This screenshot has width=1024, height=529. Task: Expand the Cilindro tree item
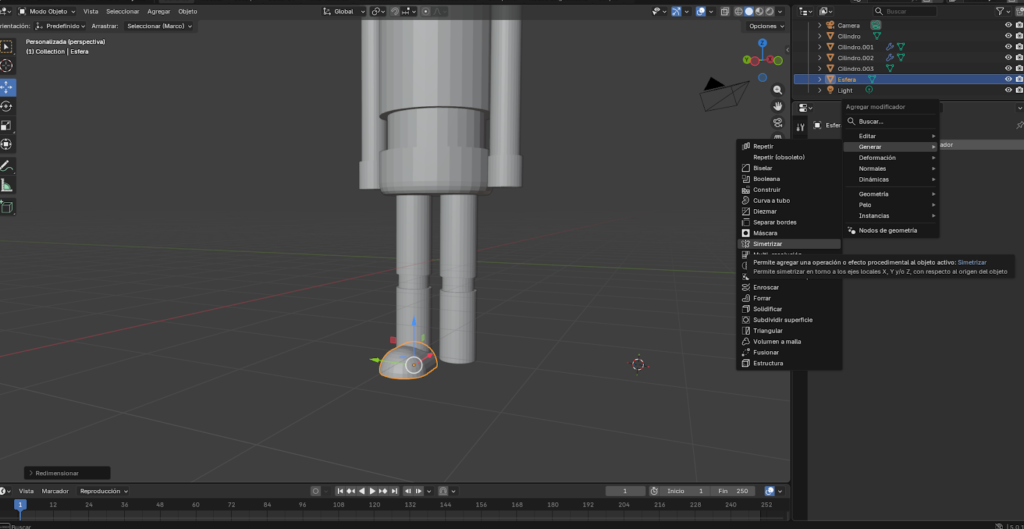820,37
